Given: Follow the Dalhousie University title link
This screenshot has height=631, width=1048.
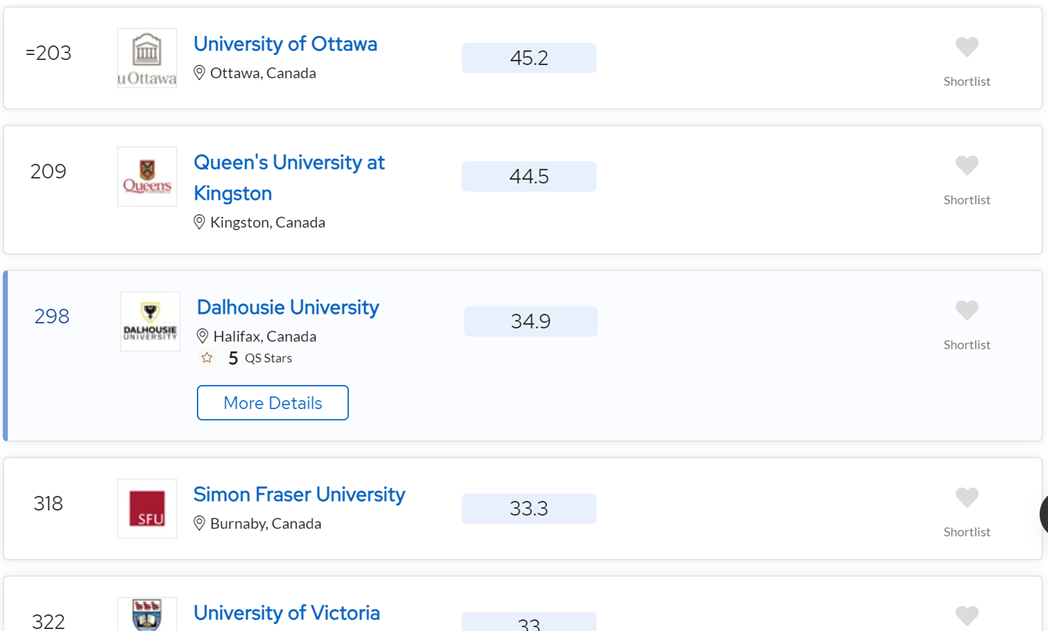Looking at the screenshot, I should (x=288, y=307).
